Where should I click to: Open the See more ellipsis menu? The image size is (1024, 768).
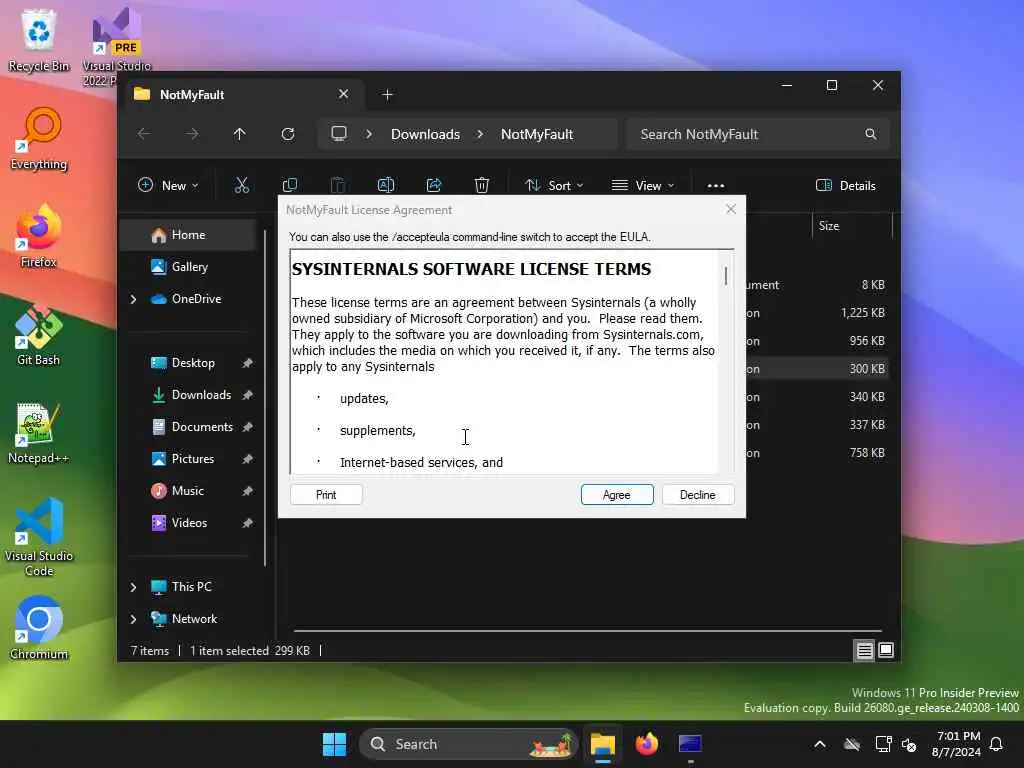click(716, 185)
